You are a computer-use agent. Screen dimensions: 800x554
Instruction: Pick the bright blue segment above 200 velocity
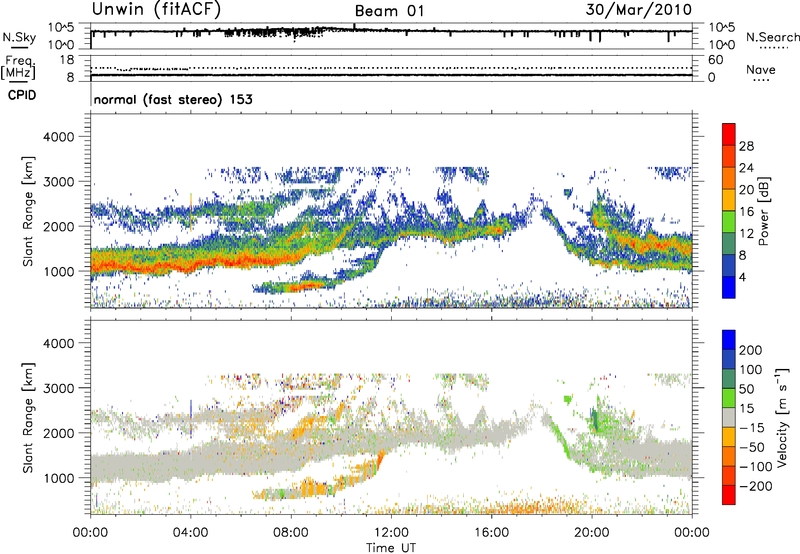click(x=729, y=340)
